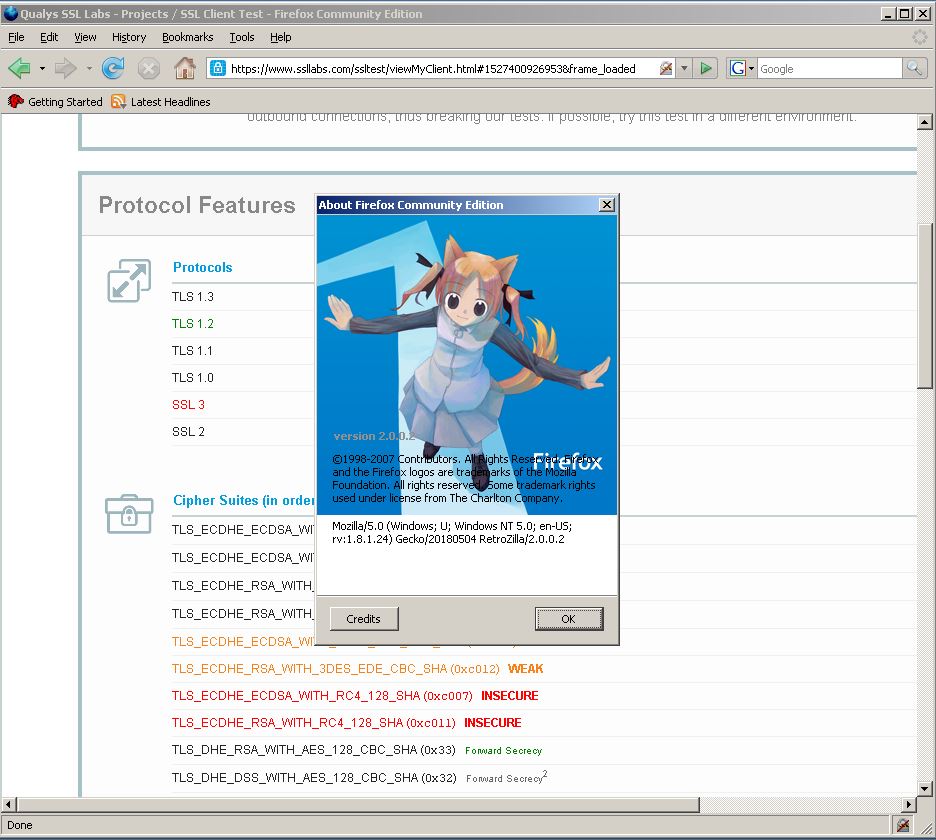Open the address bar URL history dropdown
The height and width of the screenshot is (840, 936).
pos(685,69)
